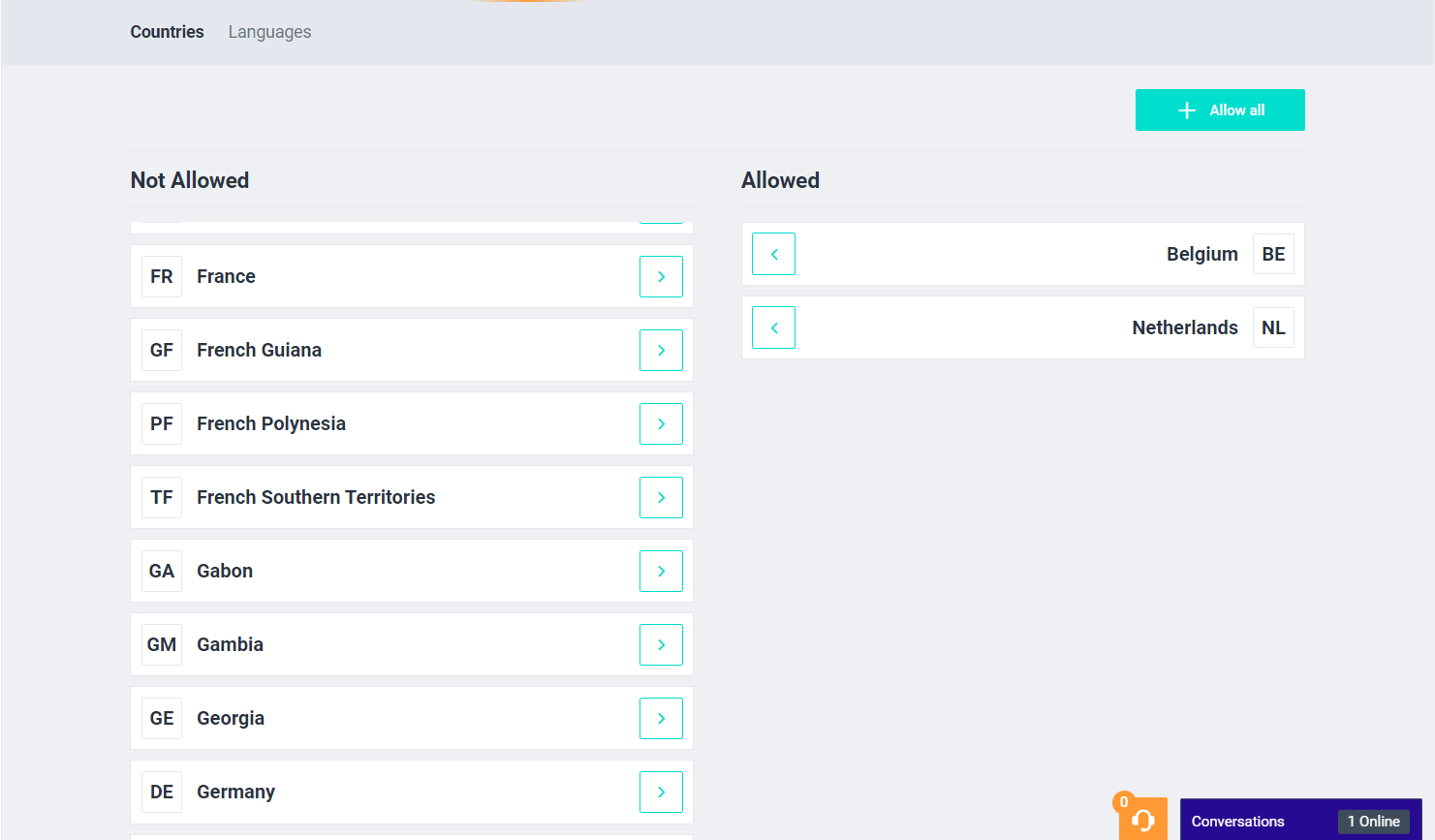Remove Belgium from the Allowed list
1435x840 pixels.
click(773, 254)
